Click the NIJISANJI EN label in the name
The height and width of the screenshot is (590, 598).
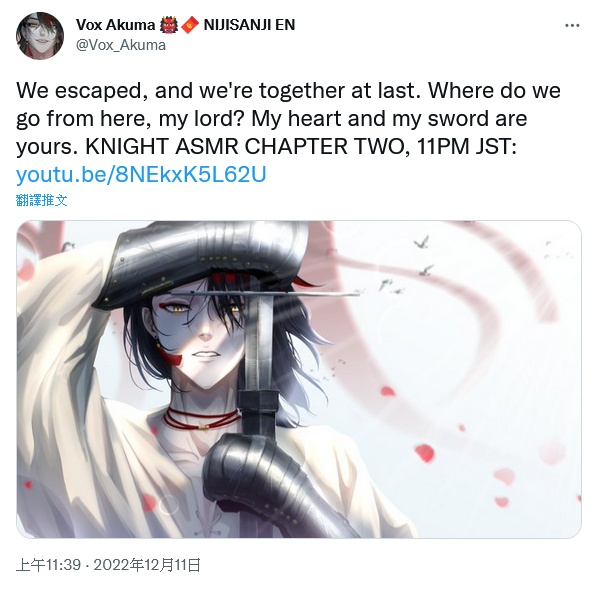tap(249, 25)
